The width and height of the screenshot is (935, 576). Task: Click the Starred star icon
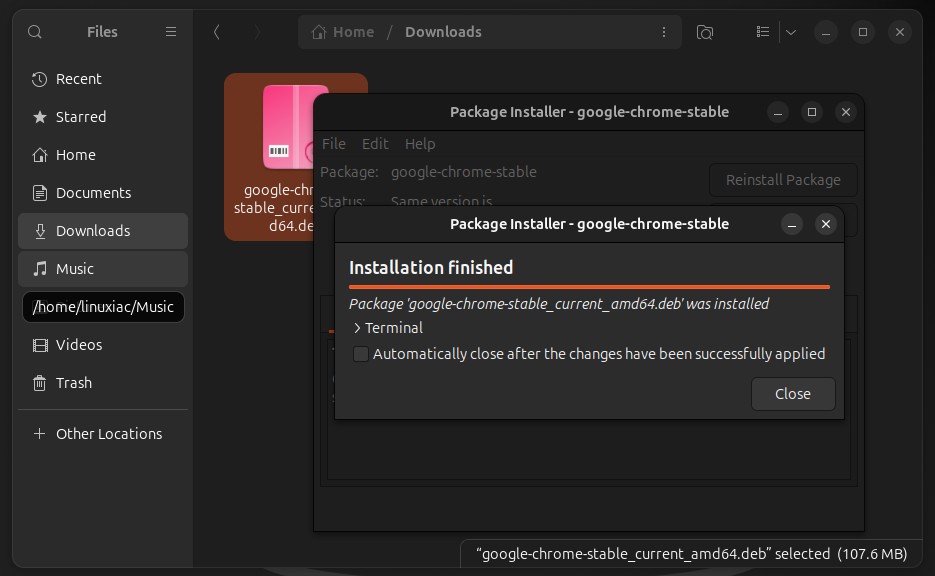(39, 117)
